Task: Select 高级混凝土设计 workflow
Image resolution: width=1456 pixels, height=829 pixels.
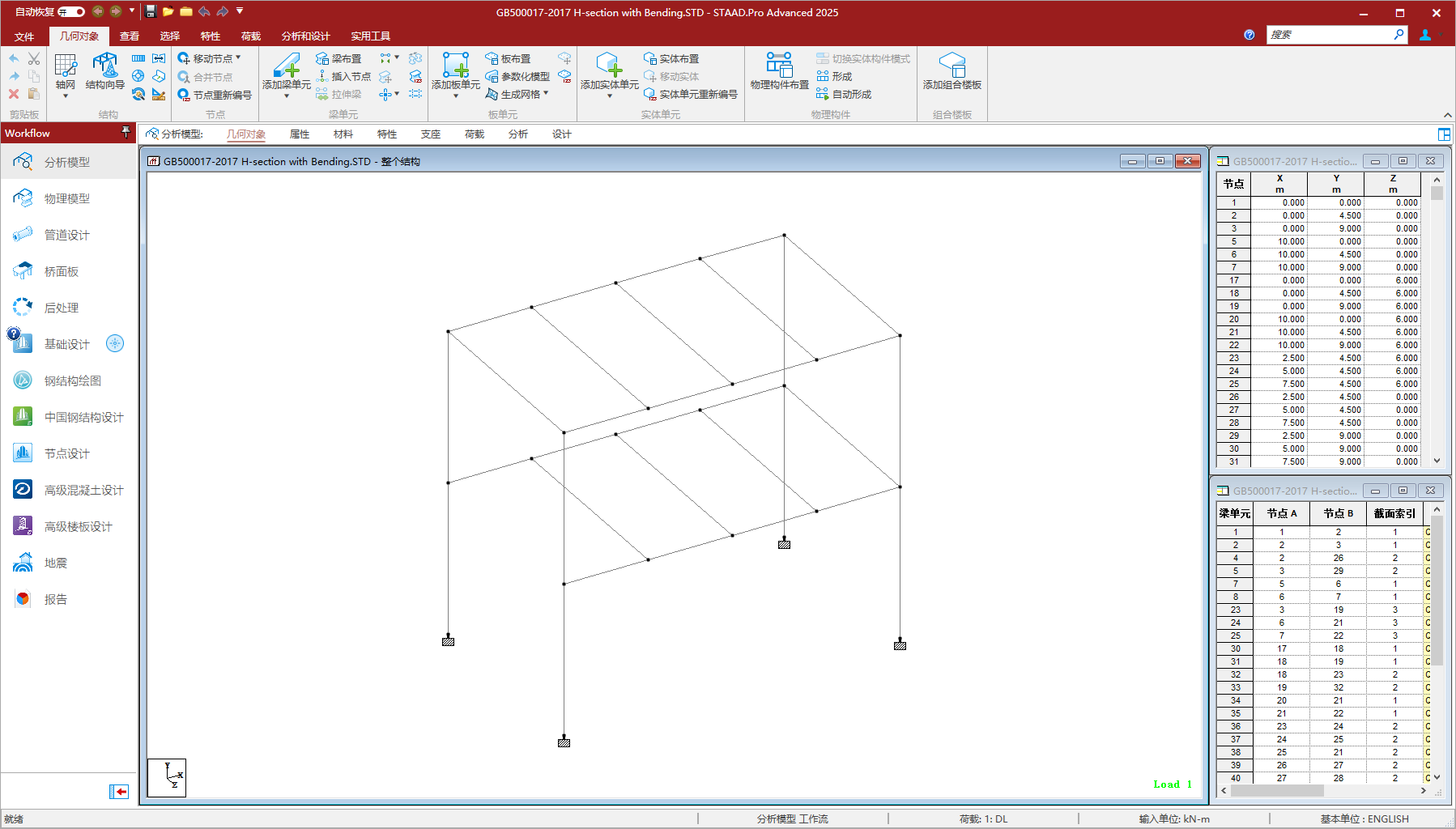Action: coord(69,490)
